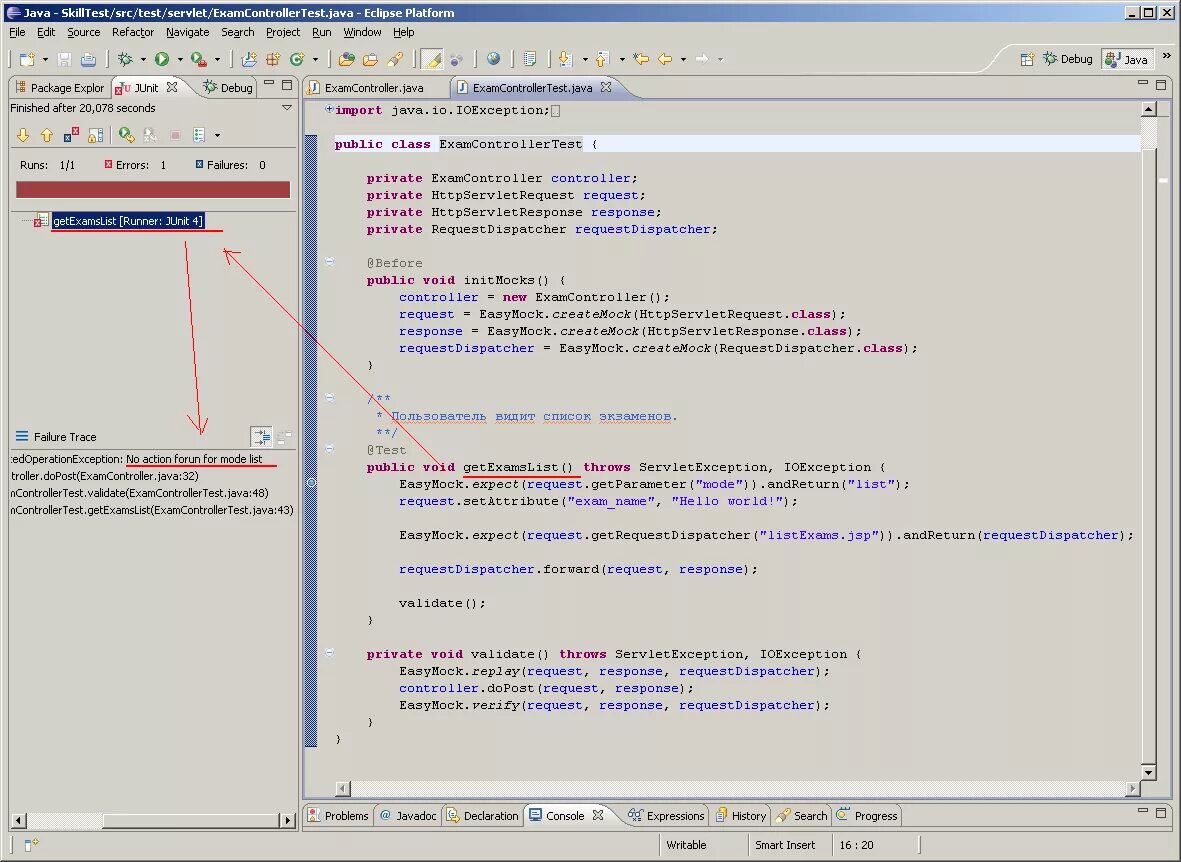Viewport: 1181px width, 862px height.
Task: Click the Open Perspective icon
Action: [1027, 59]
